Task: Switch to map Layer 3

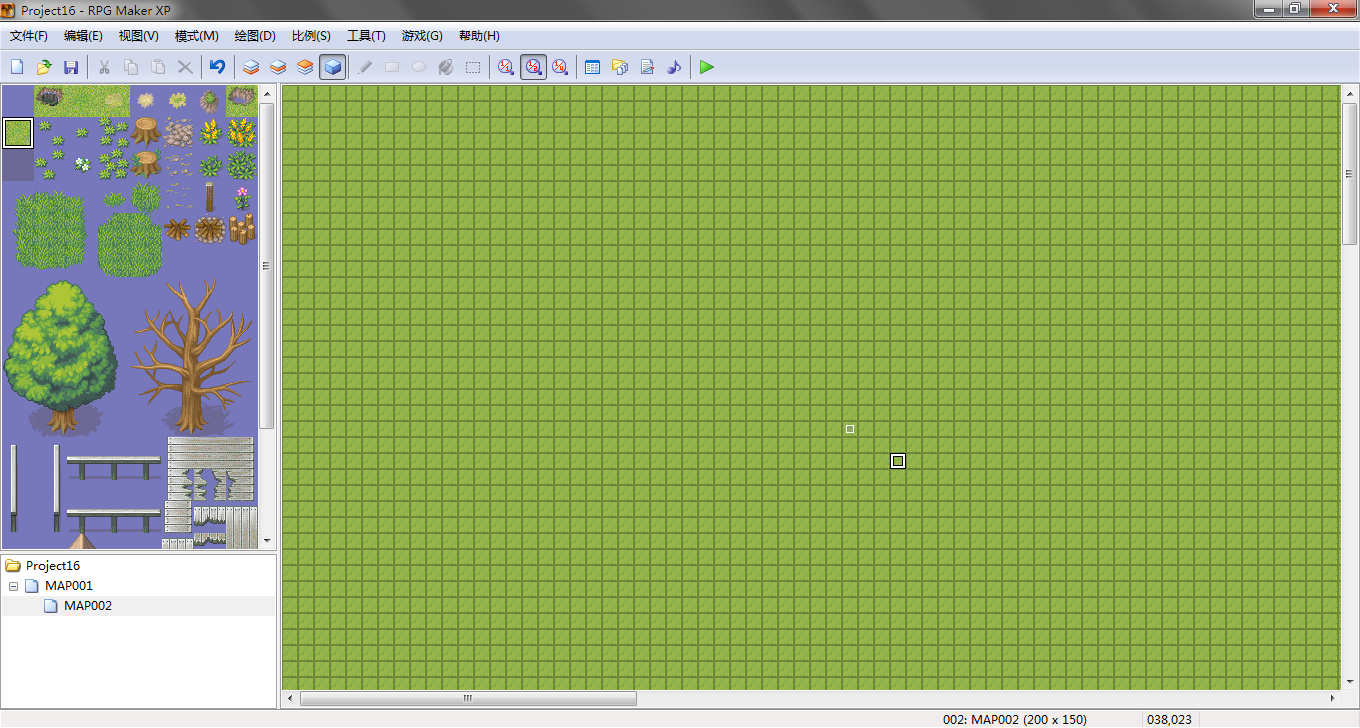Action: tap(305, 67)
